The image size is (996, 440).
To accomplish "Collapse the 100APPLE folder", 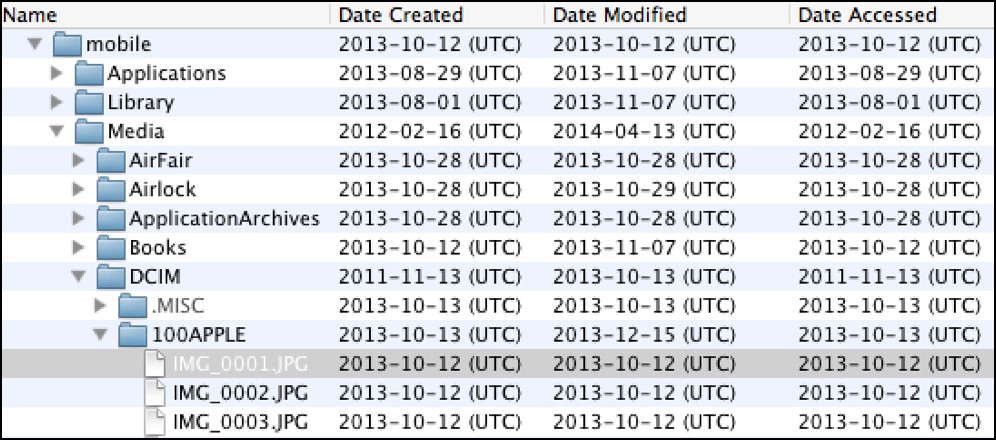I will 101,335.
